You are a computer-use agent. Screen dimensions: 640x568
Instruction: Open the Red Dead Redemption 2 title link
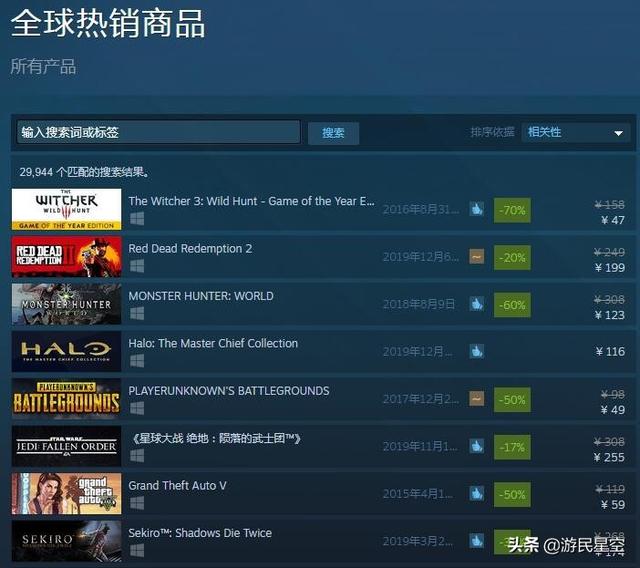190,248
